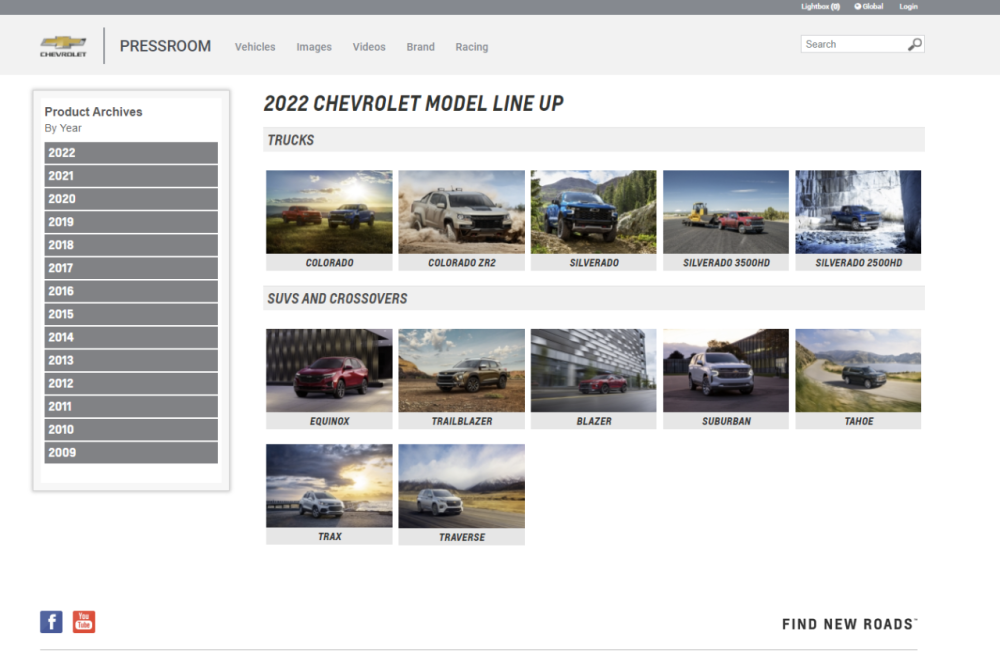Click the Global globe icon
The height and width of the screenshot is (651, 1000).
pyautogui.click(x=858, y=7)
